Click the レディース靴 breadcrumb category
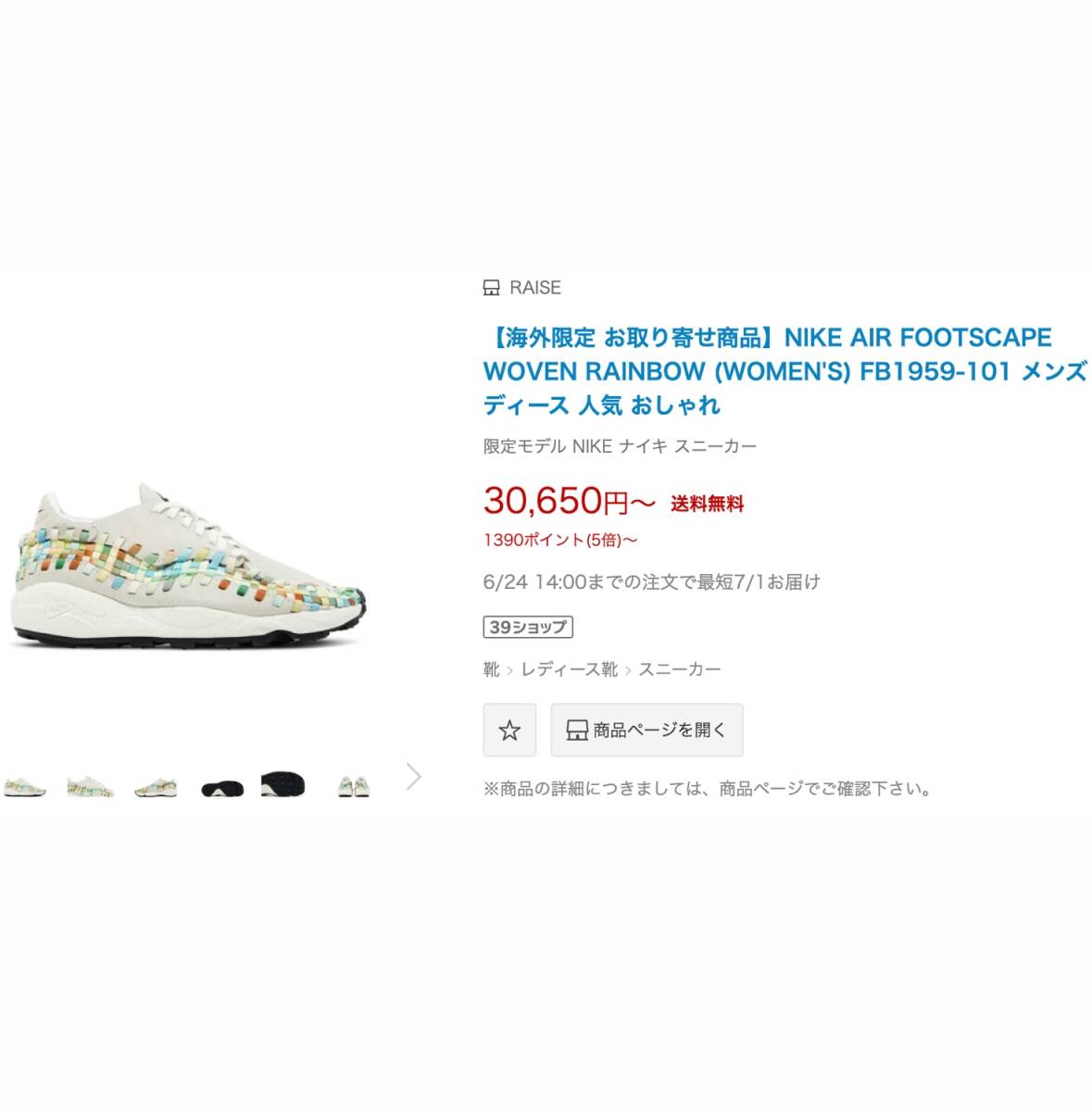 click(569, 669)
